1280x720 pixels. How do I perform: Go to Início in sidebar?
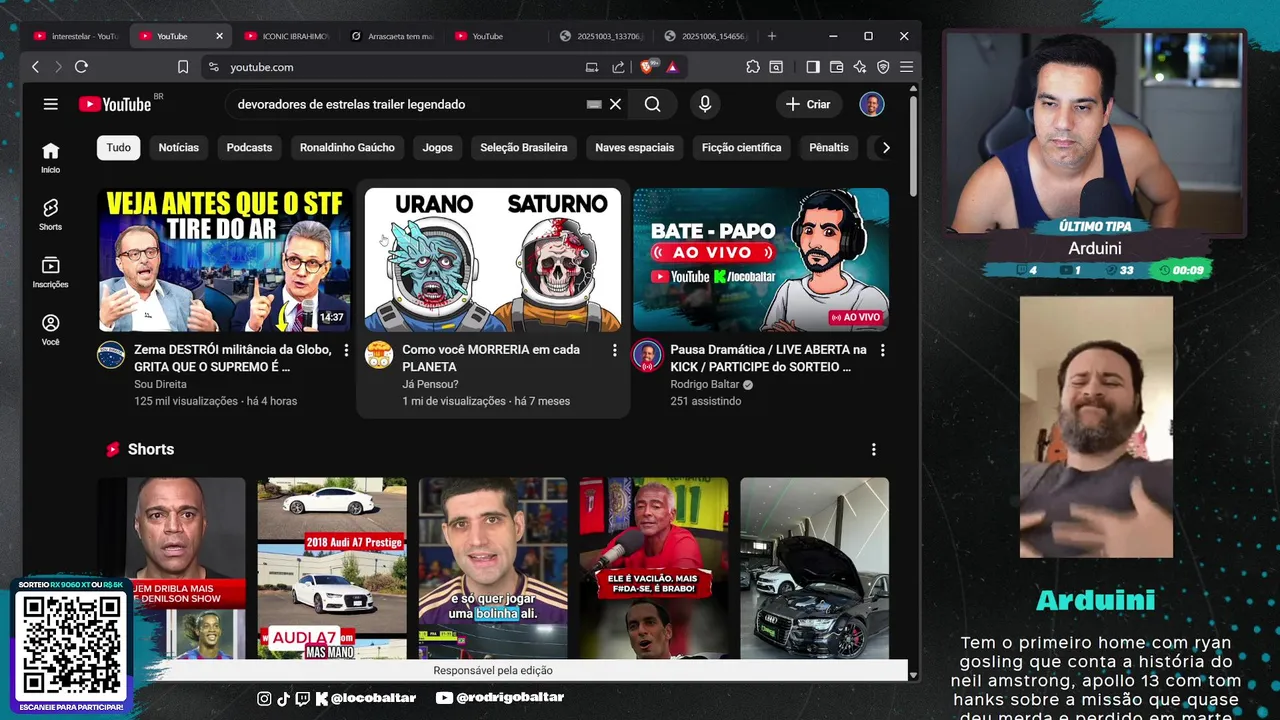pyautogui.click(x=50, y=157)
